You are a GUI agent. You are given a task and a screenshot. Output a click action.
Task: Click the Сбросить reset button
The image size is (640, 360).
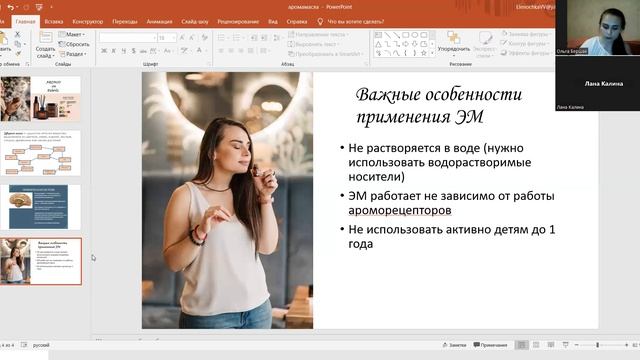click(74, 44)
